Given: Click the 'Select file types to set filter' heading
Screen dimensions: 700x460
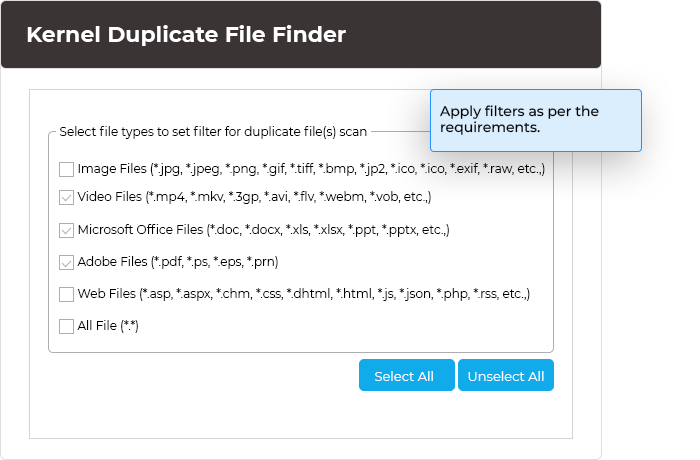Looking at the screenshot, I should click(213, 132).
